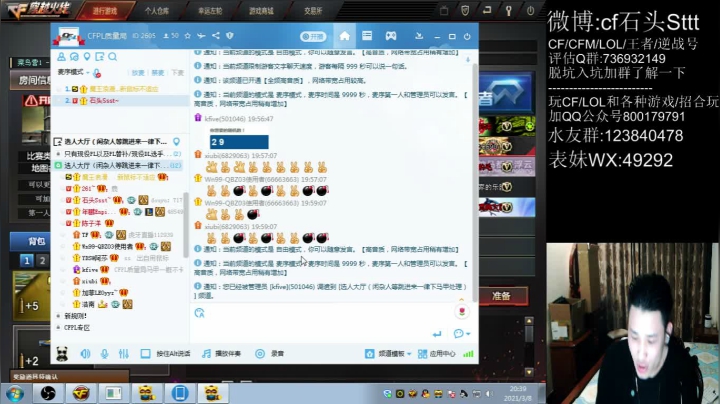Open 背包 backpack tab in CrossFire
Image resolution: width=720 pixels, height=404 pixels.
(36, 241)
